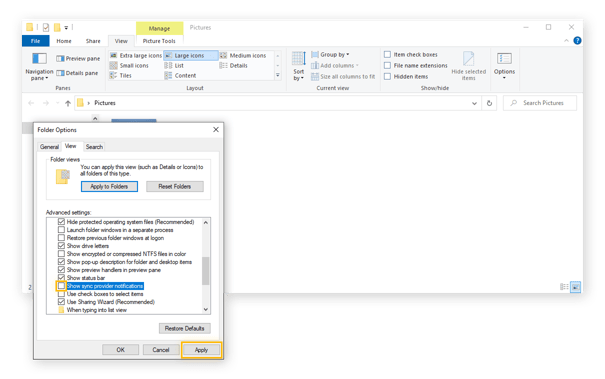Click Apply in Folder Options
The height and width of the screenshot is (379, 605).
click(201, 350)
